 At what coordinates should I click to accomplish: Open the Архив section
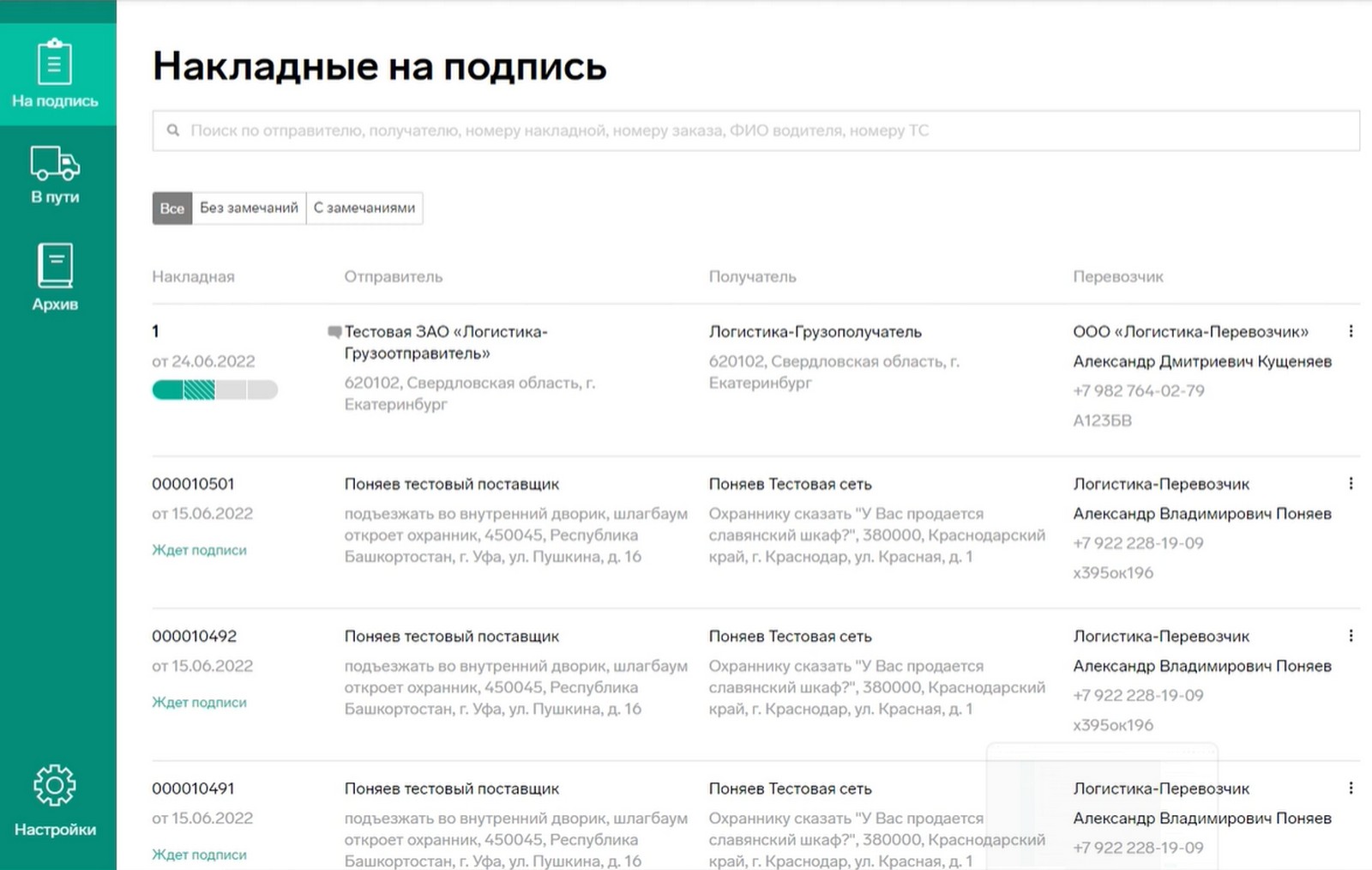(55, 275)
